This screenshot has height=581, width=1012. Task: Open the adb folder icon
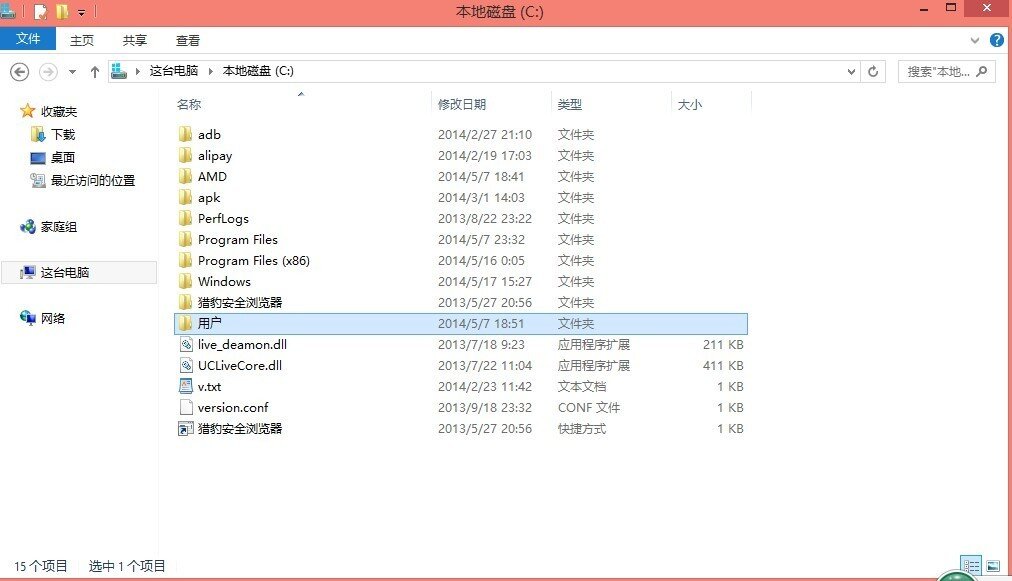[x=185, y=134]
